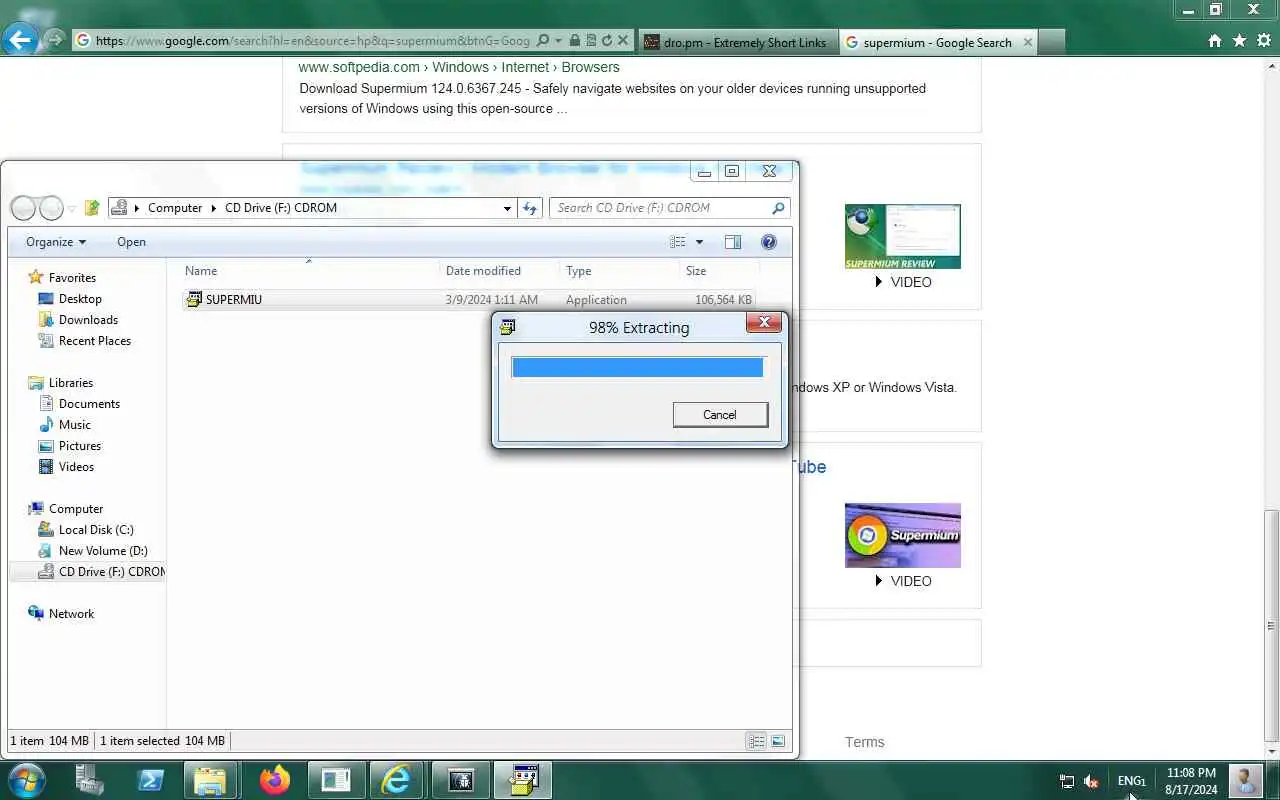Open the browser Tools gear menu
The height and width of the screenshot is (800, 1280).
point(1263,41)
